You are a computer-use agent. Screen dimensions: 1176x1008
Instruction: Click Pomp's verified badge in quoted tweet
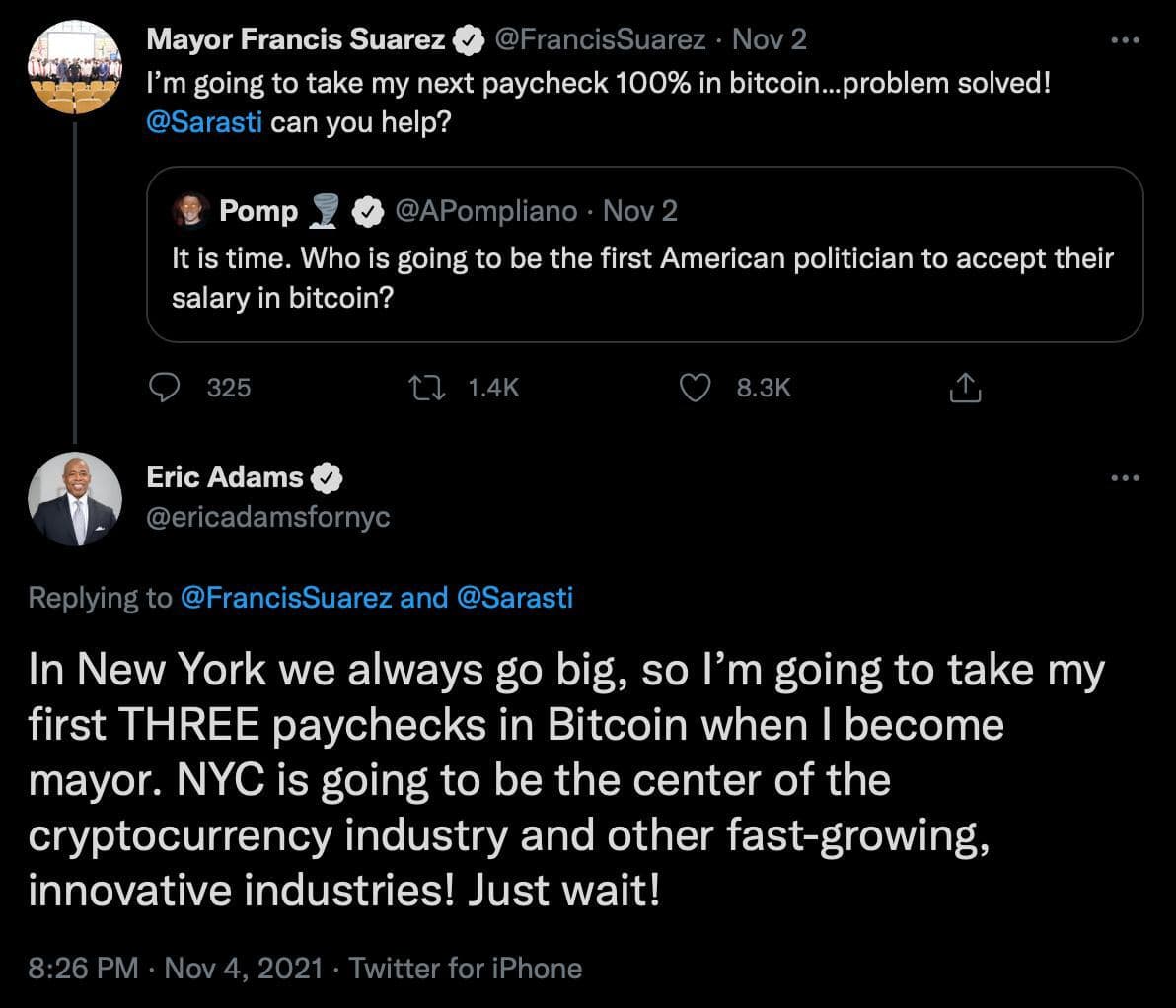pyautogui.click(x=368, y=211)
